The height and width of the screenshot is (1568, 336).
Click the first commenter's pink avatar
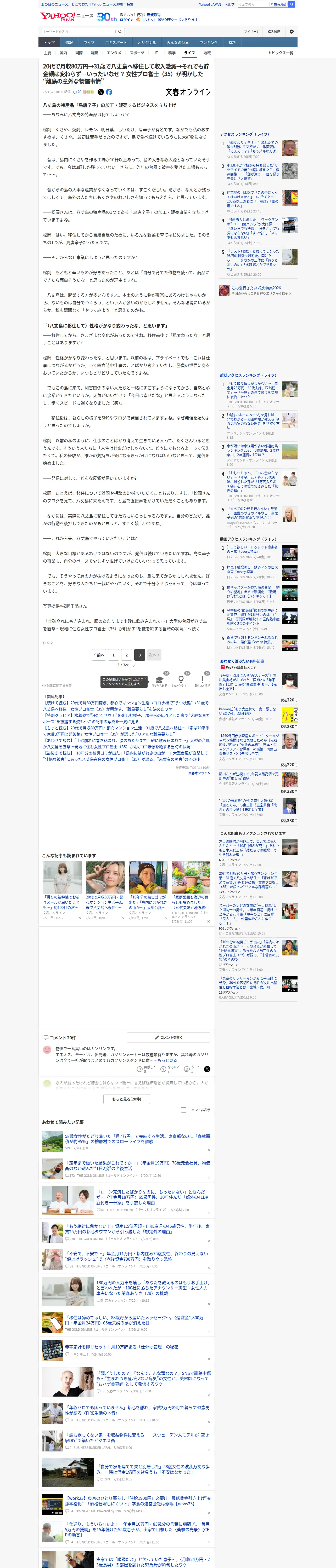point(47,1050)
